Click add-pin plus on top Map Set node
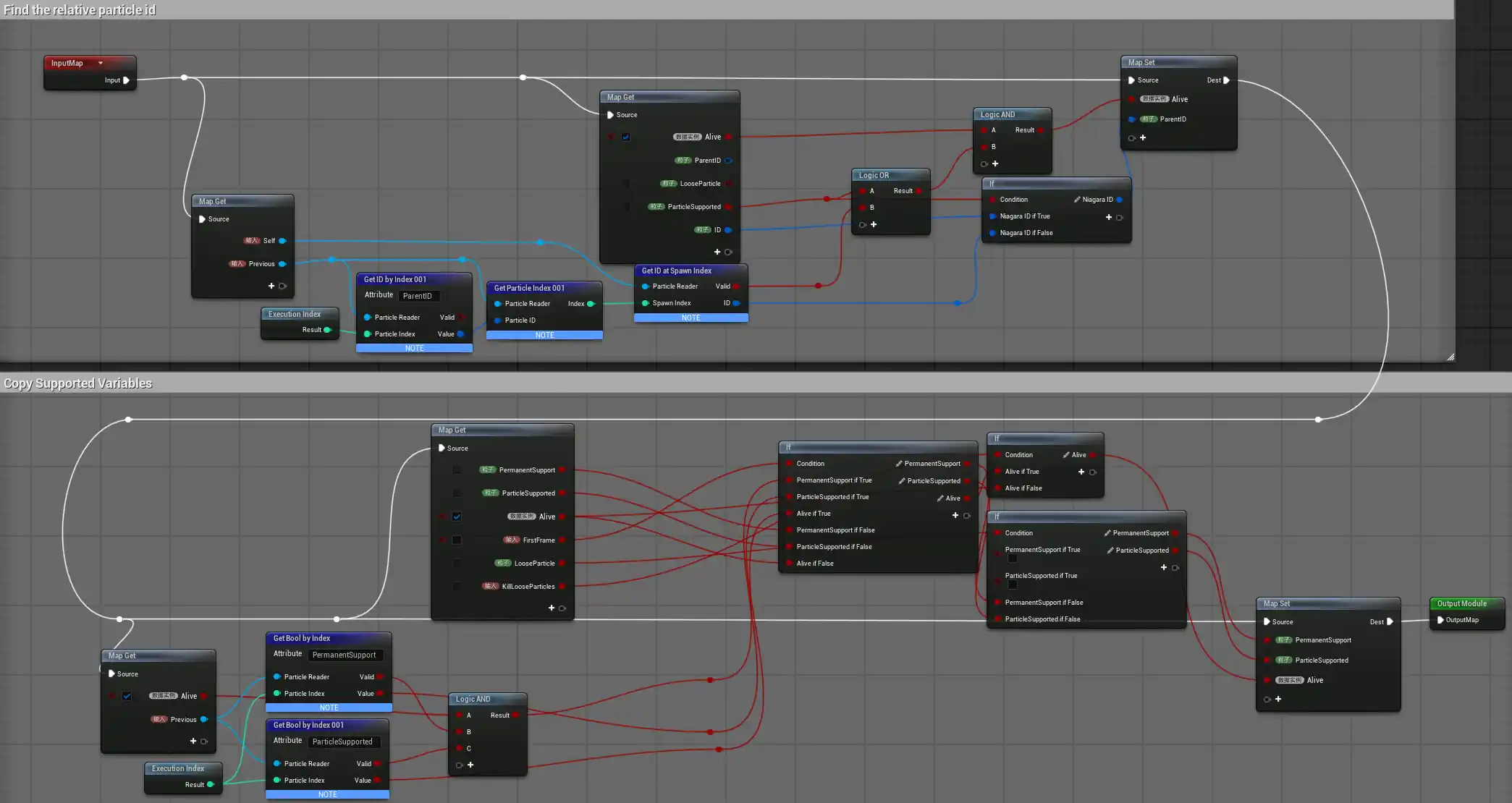This screenshot has width=1512, height=803. pyautogui.click(x=1143, y=137)
